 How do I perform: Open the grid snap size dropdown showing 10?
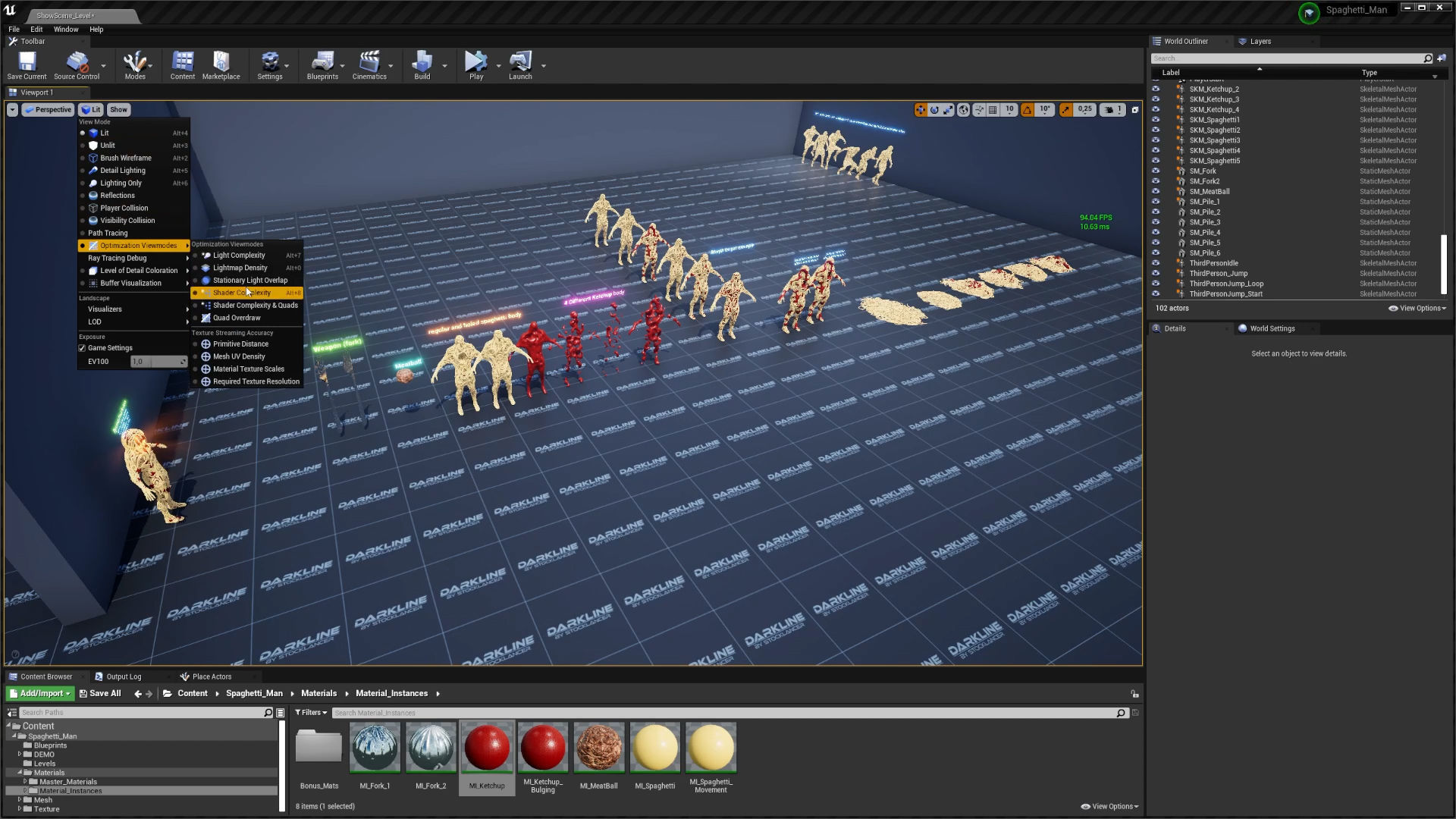pyautogui.click(x=1009, y=110)
